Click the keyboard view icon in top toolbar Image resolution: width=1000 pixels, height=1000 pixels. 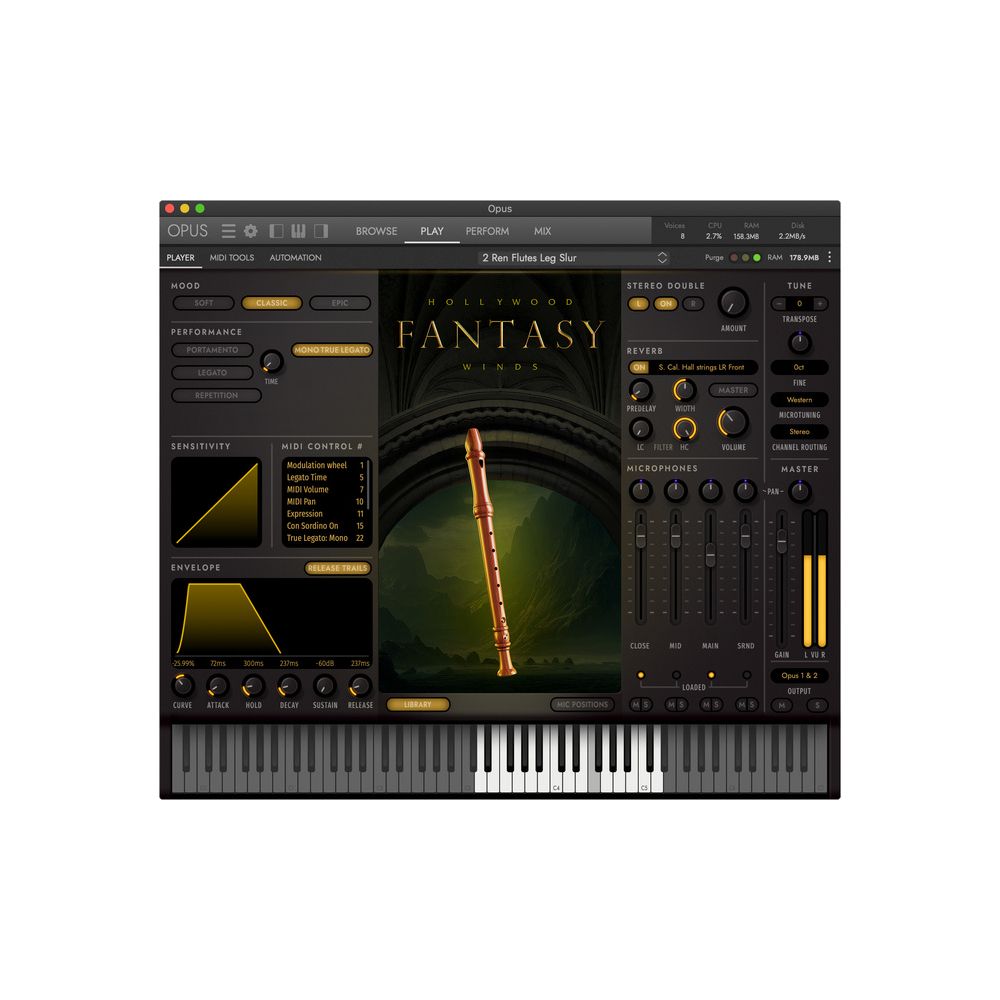(297, 231)
